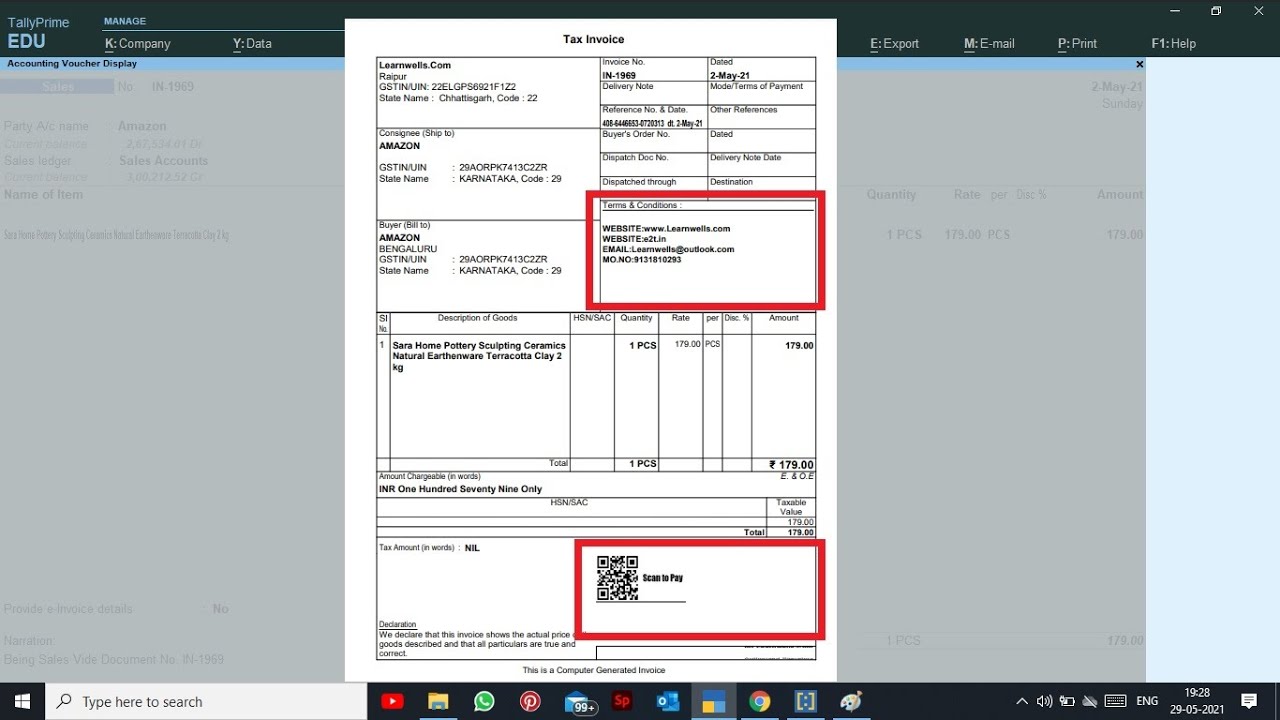Open WhatsApp from the taskbar

pyautogui.click(x=484, y=701)
